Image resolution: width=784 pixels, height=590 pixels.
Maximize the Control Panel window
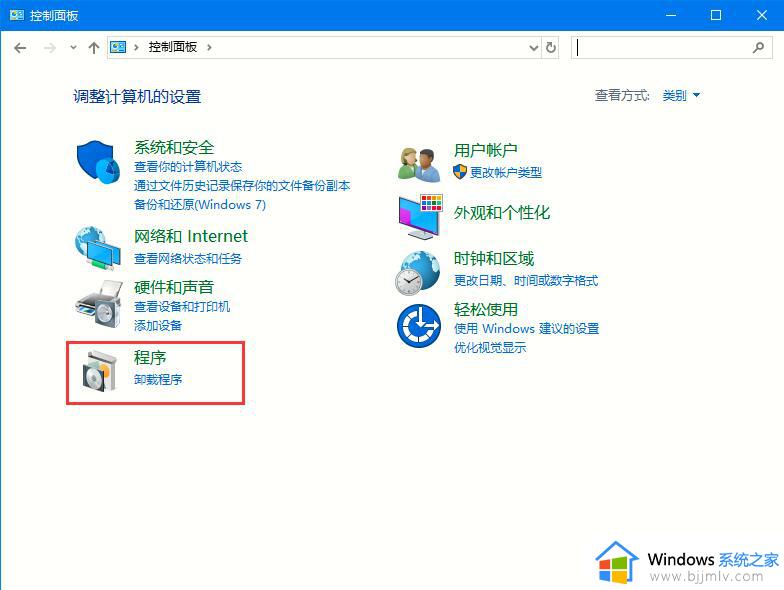[716, 15]
